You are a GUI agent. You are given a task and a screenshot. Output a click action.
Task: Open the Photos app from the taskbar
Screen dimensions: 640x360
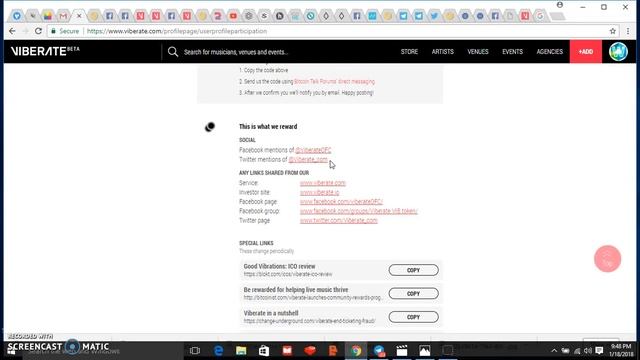(x=424, y=351)
